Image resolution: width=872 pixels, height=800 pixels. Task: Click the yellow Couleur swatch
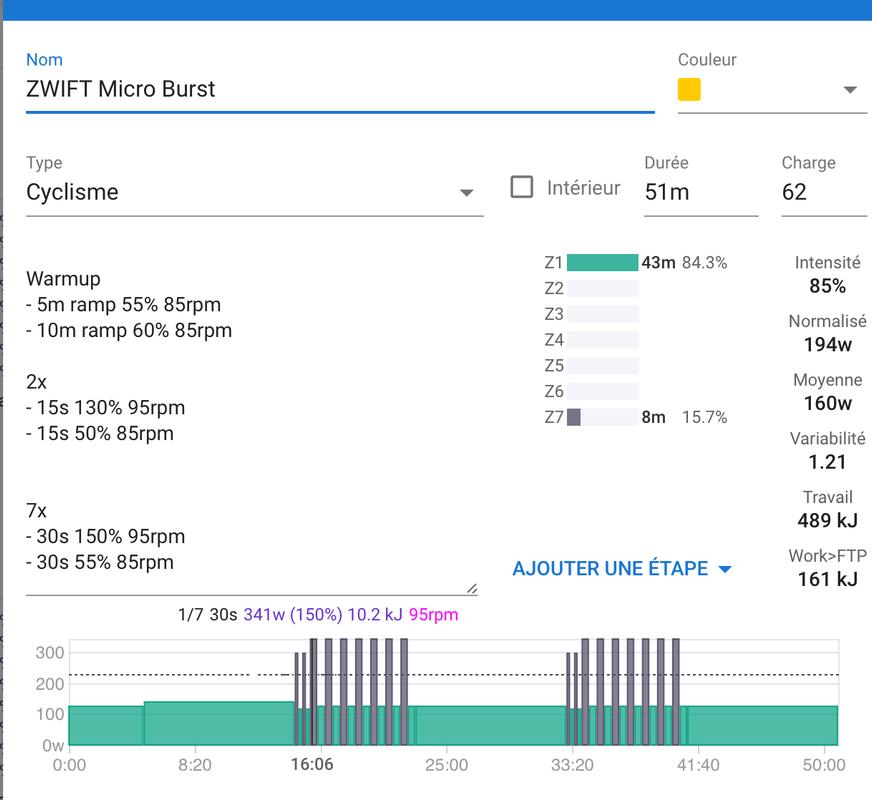click(x=689, y=90)
